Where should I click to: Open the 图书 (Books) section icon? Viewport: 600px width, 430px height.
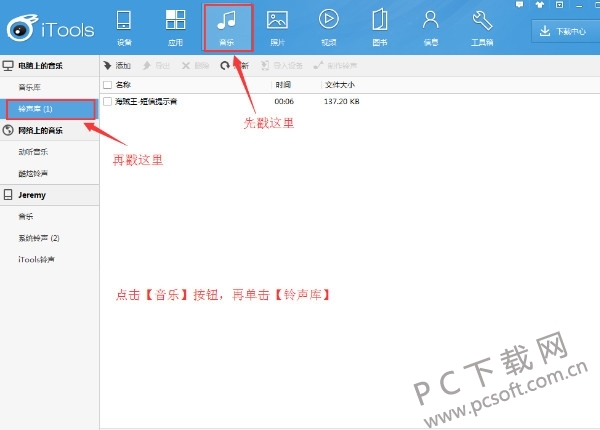point(380,26)
